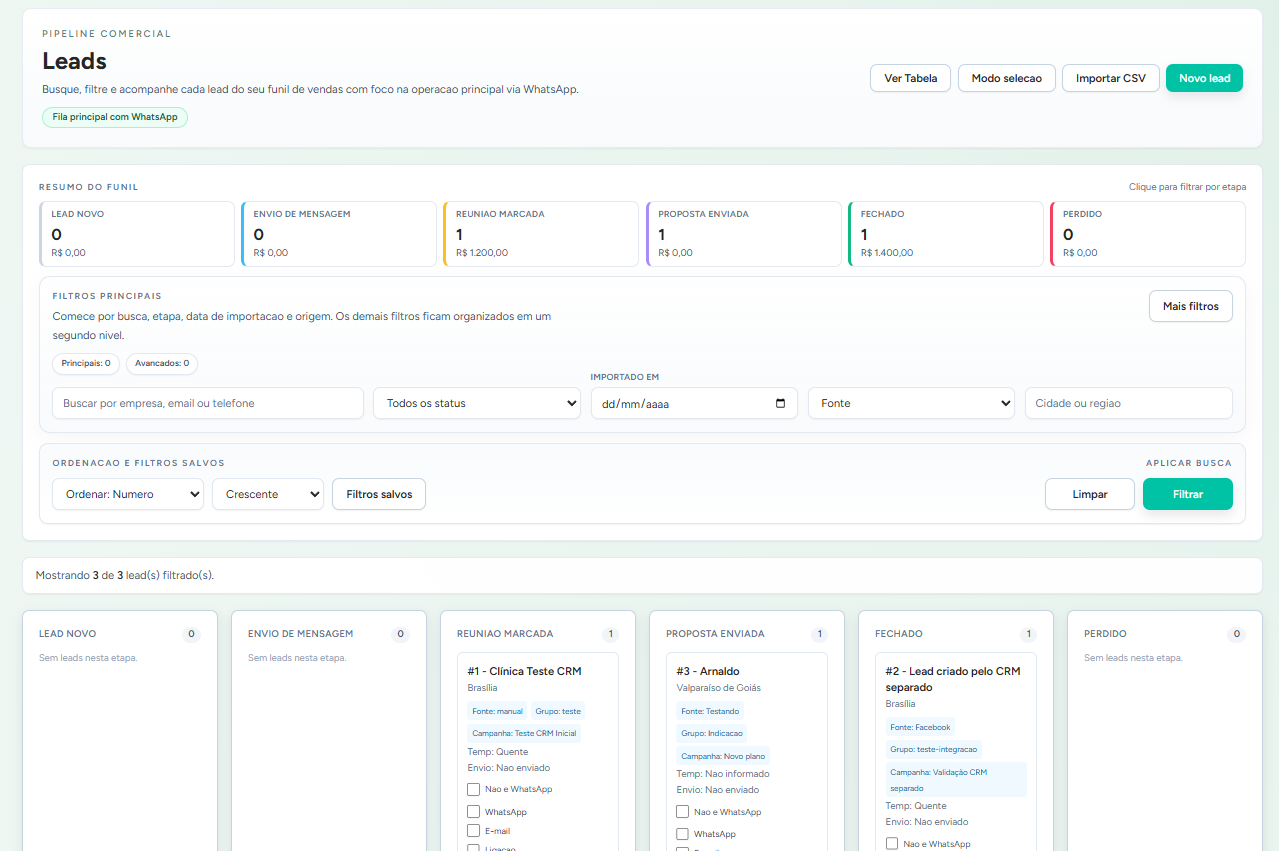This screenshot has height=851, width=1279.
Task: Filter by the Envio de Mensagem stage card
Action: coord(339,234)
